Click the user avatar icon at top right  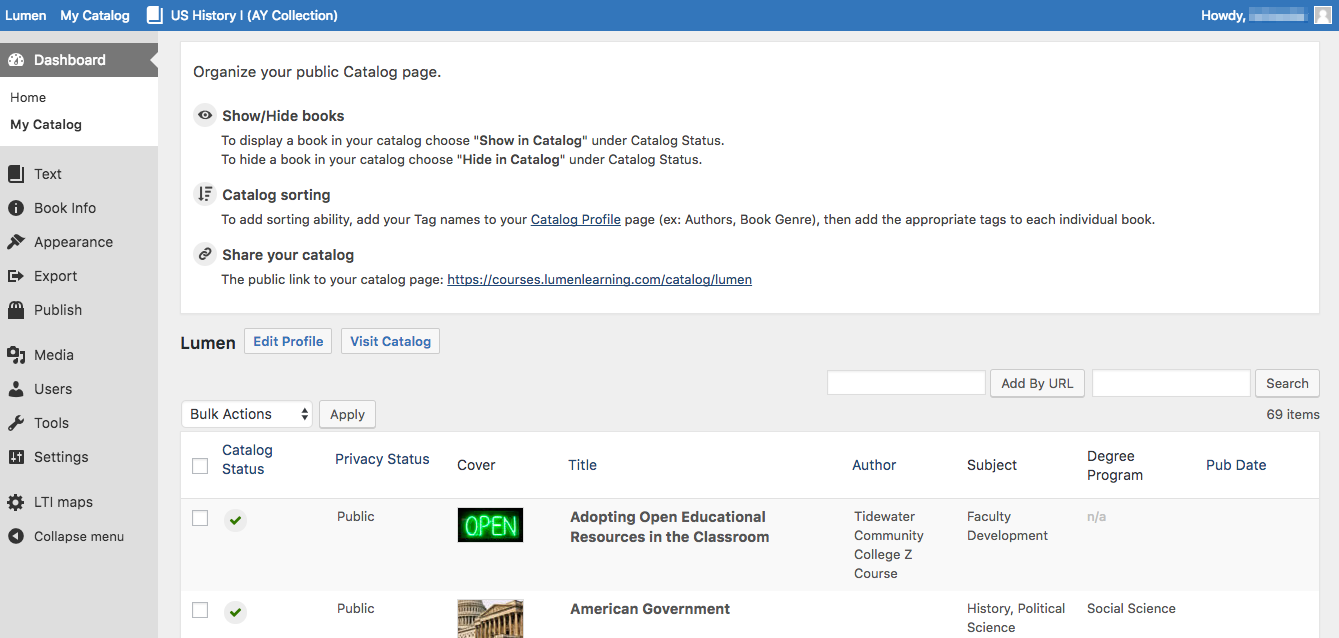pyautogui.click(x=1322, y=15)
